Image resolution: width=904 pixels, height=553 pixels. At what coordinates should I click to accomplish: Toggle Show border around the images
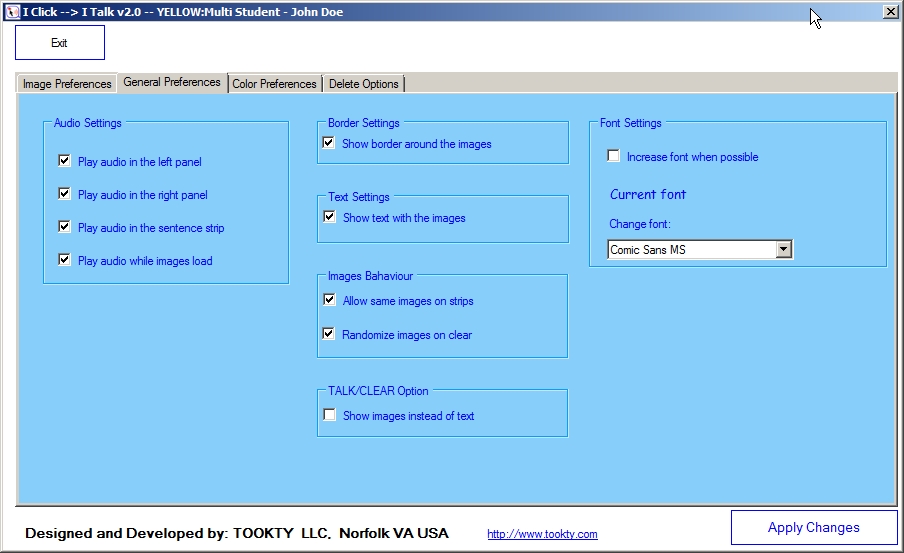[329, 143]
